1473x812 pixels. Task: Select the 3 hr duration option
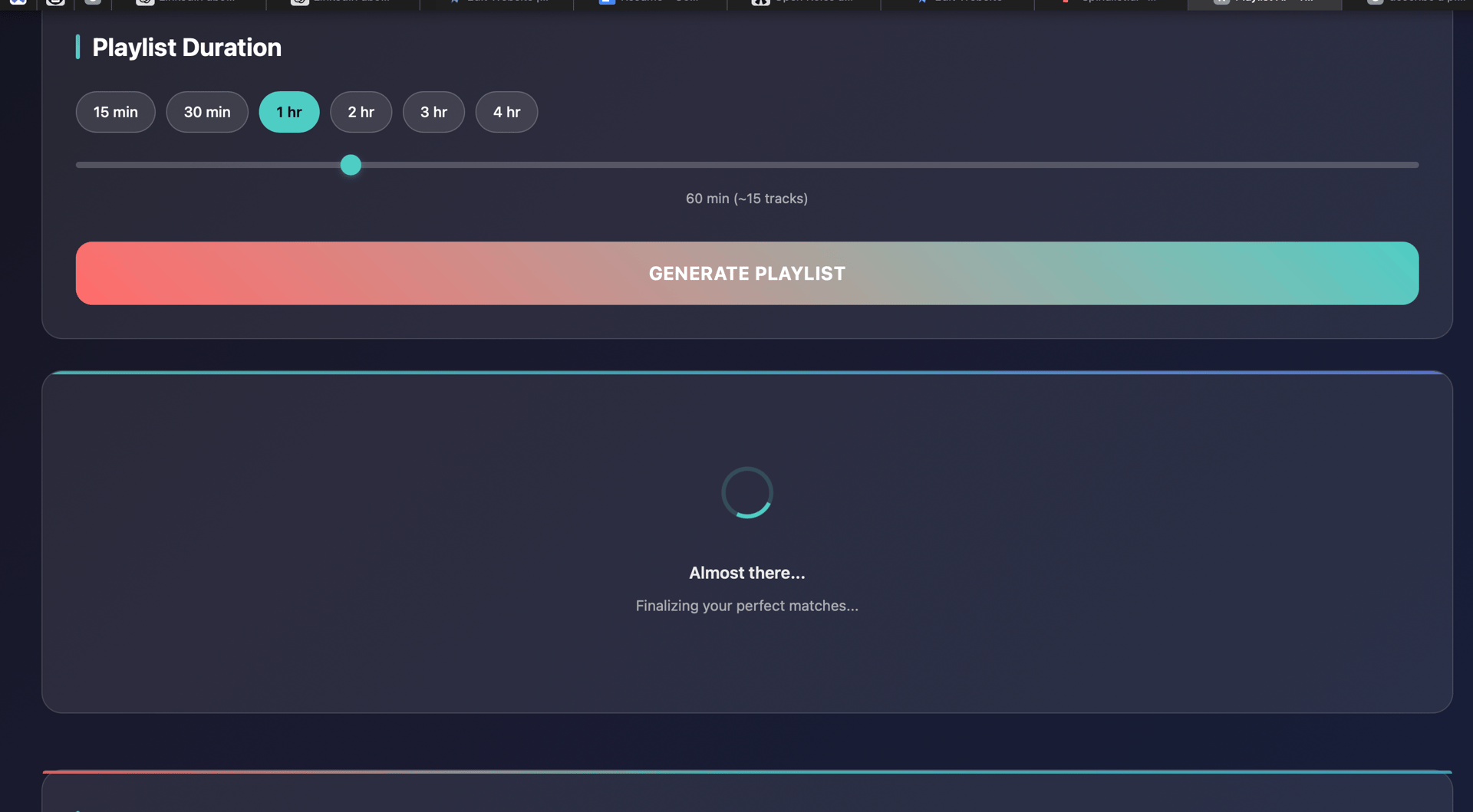tap(433, 112)
